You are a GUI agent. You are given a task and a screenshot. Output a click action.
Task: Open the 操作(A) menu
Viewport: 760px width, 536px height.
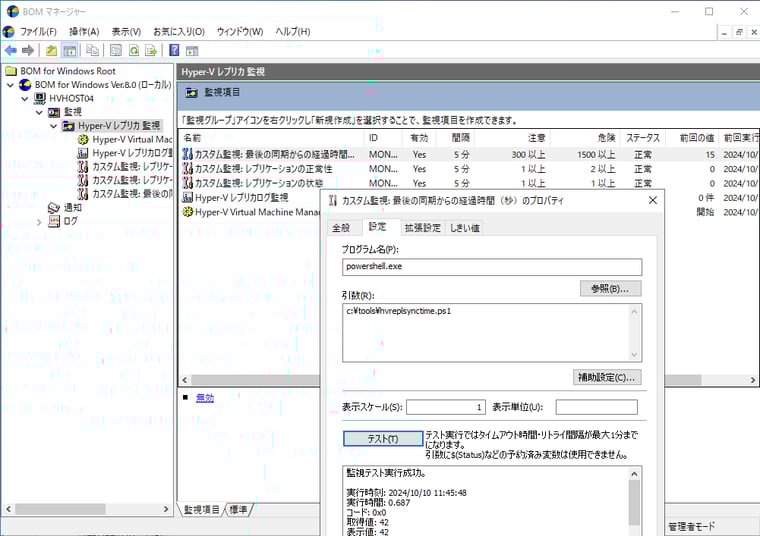pyautogui.click(x=84, y=32)
